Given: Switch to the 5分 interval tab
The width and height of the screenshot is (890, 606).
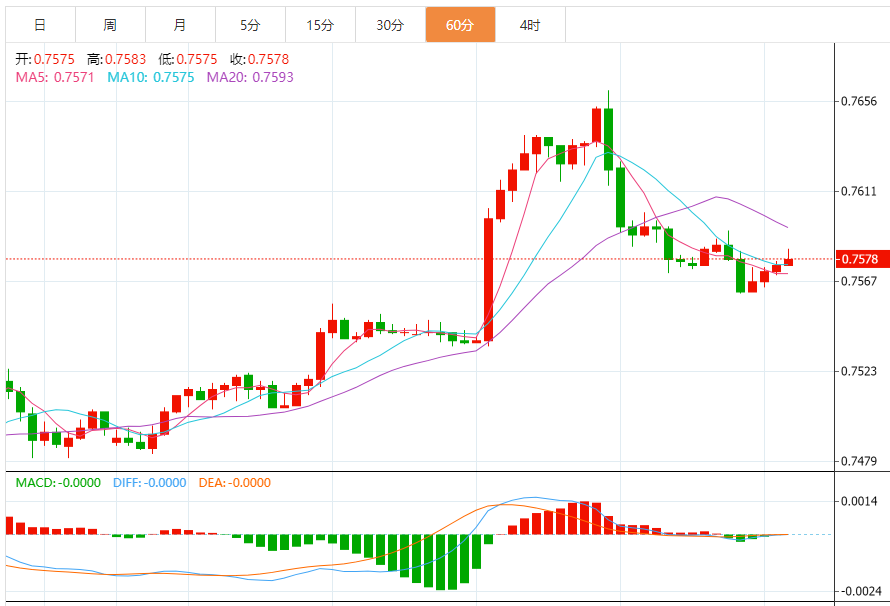Looking at the screenshot, I should (x=250, y=25).
